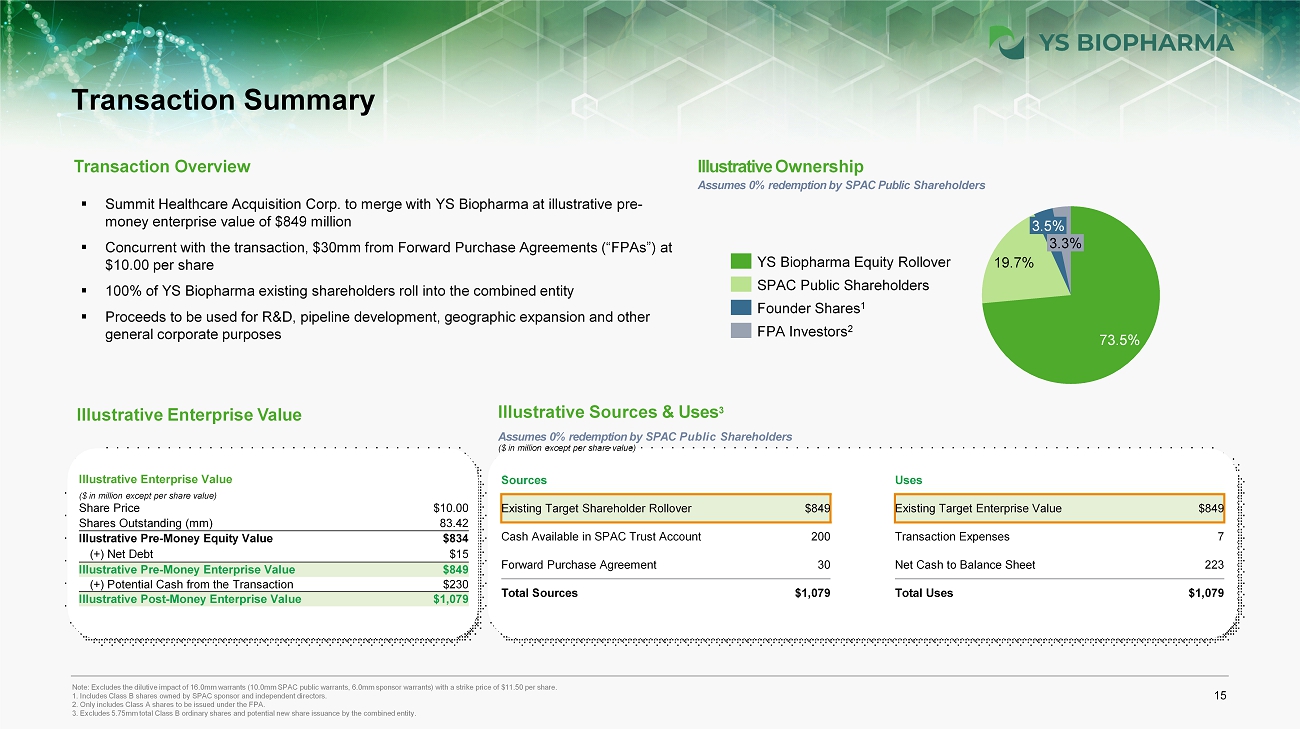Click the Forward Purchase Agreement row in Sources
1300x729 pixels.
tap(666, 565)
